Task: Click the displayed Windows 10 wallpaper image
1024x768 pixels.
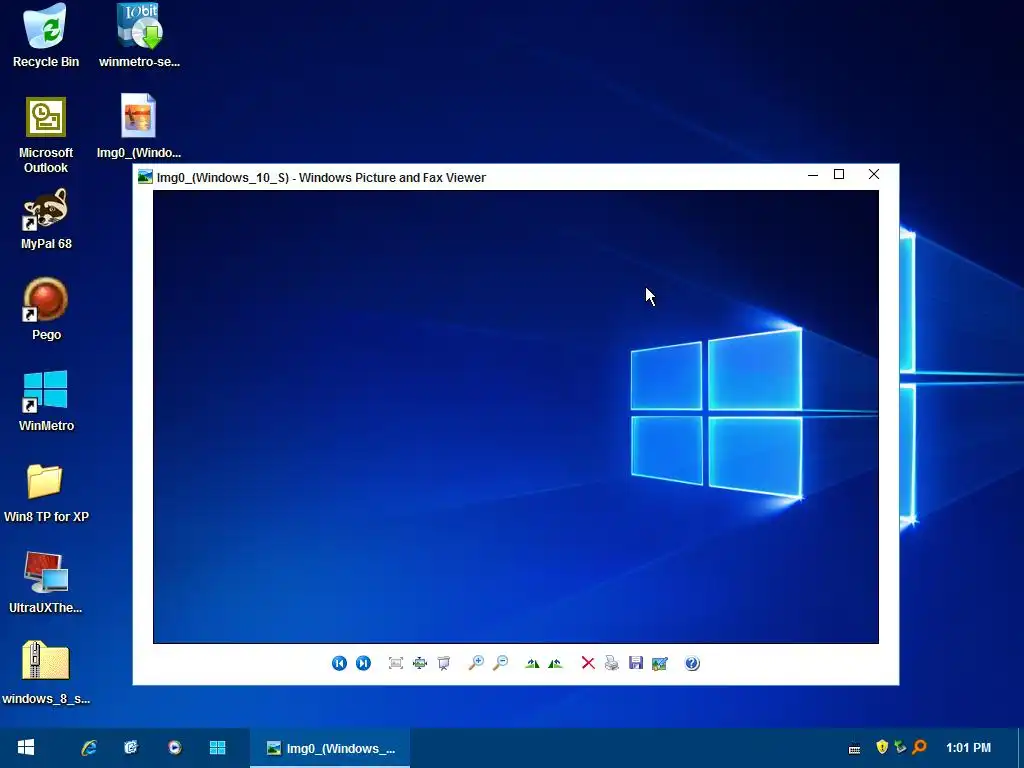Action: 516,417
